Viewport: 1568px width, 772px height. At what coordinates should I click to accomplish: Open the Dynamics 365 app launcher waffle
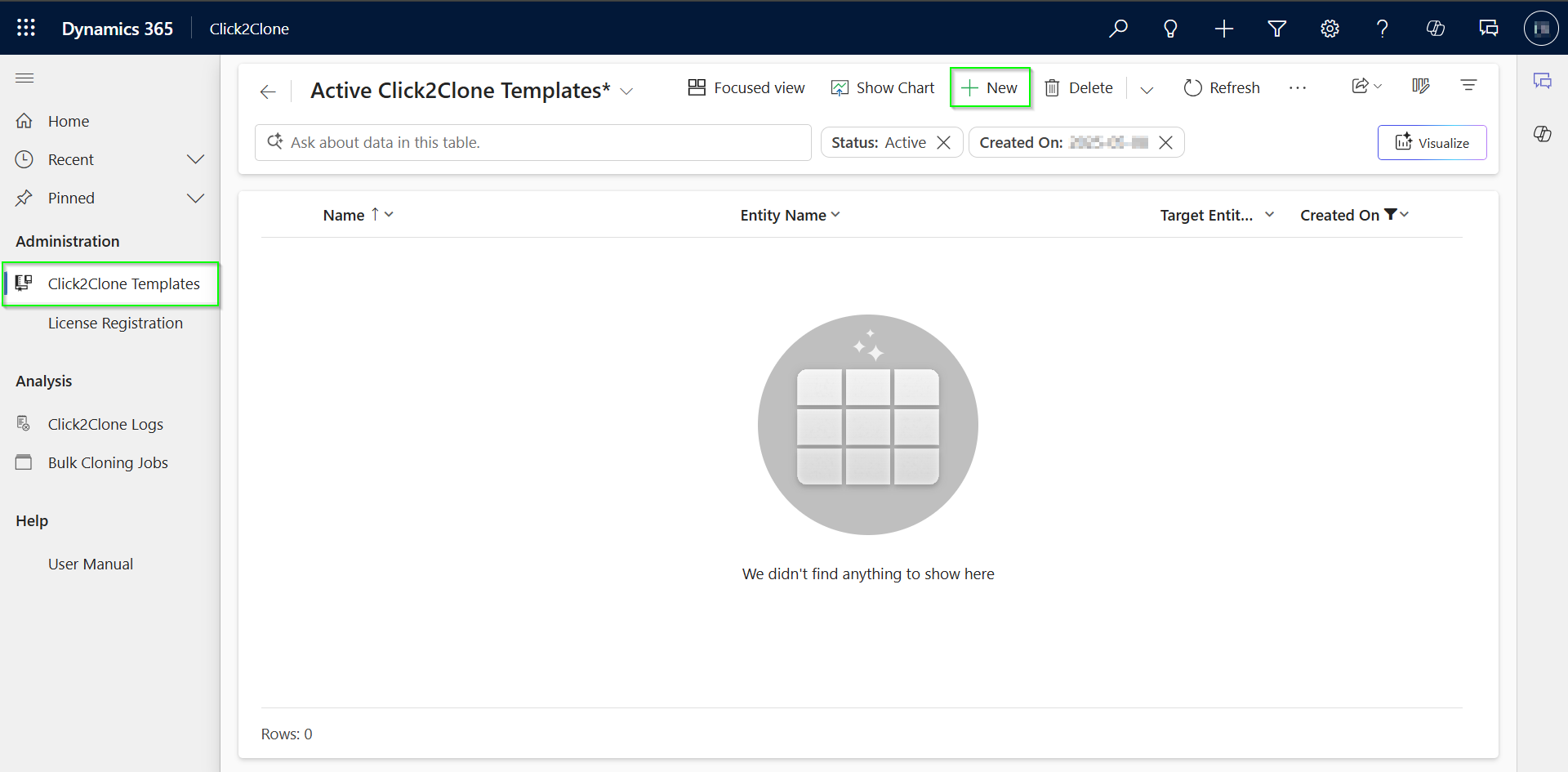click(x=26, y=28)
